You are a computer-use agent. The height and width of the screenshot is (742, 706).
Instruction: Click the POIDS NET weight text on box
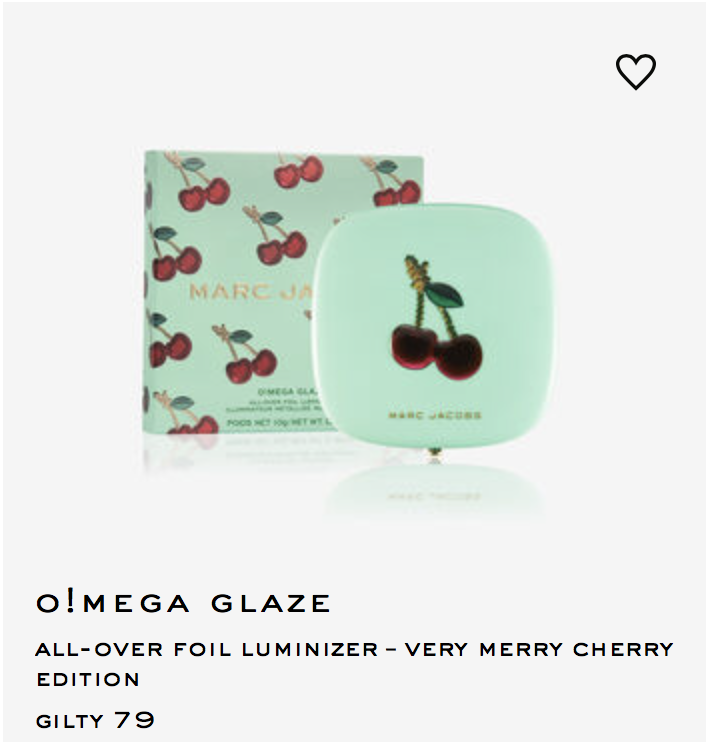[280, 422]
